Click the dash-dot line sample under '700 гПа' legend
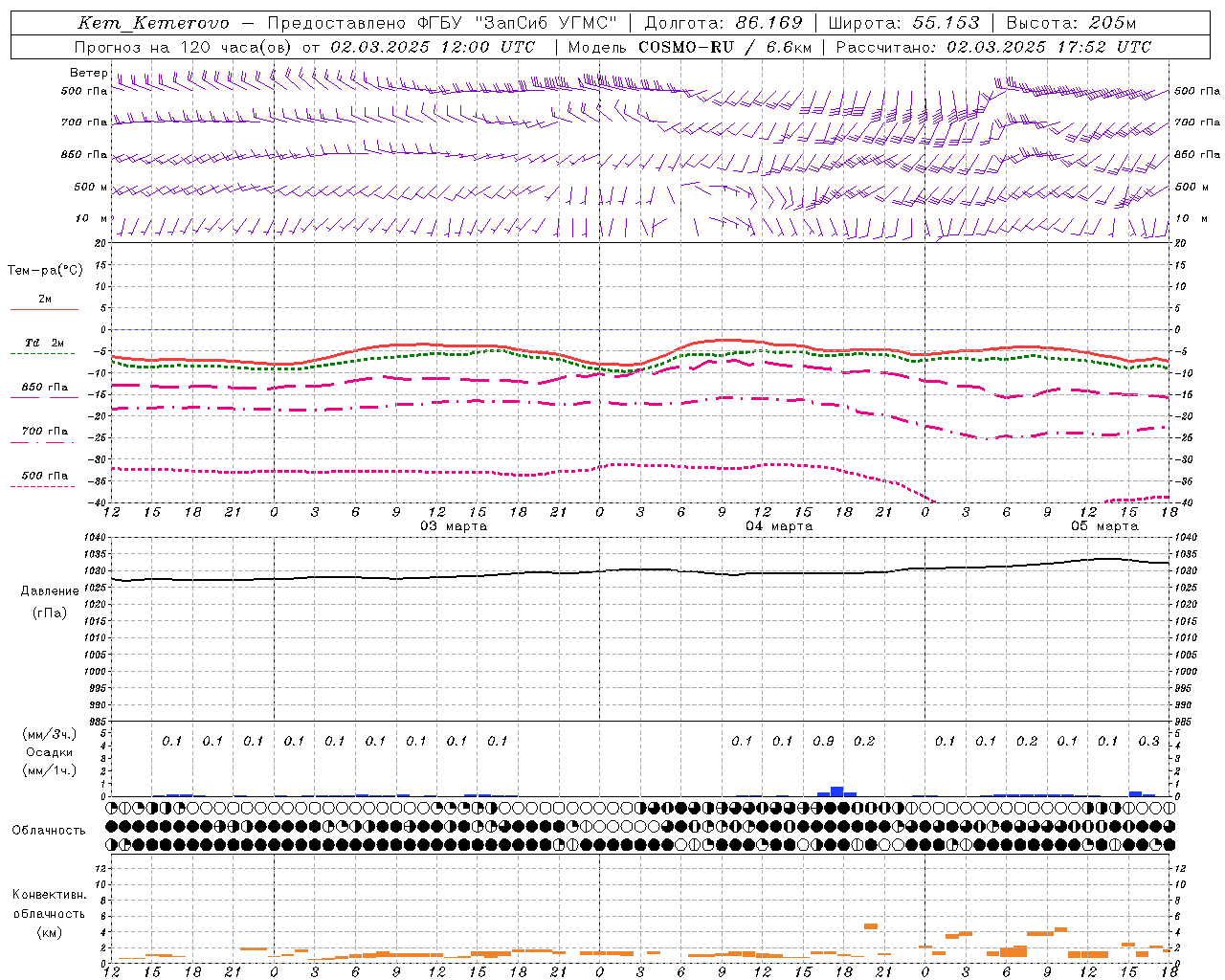This screenshot has height=980, width=1225. tap(42, 442)
